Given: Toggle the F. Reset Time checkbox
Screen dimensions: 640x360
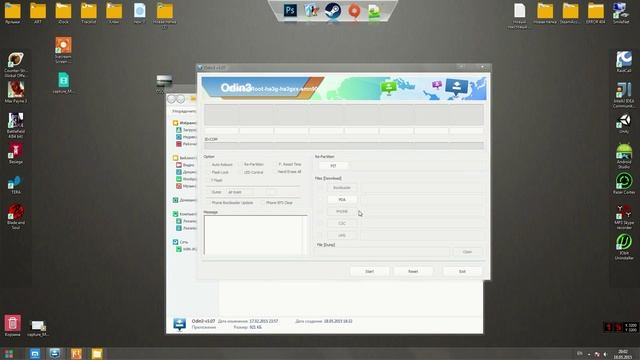Looking at the screenshot, I should 276,164.
